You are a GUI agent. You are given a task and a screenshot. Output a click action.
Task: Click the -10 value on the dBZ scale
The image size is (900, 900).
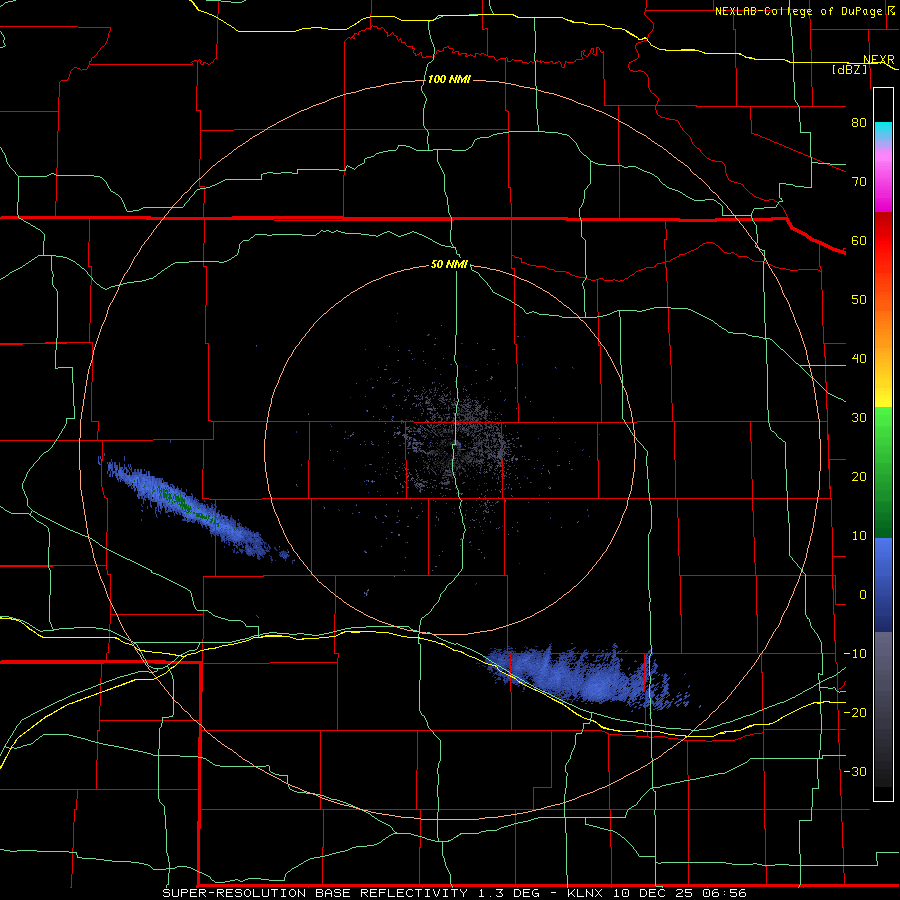855,654
